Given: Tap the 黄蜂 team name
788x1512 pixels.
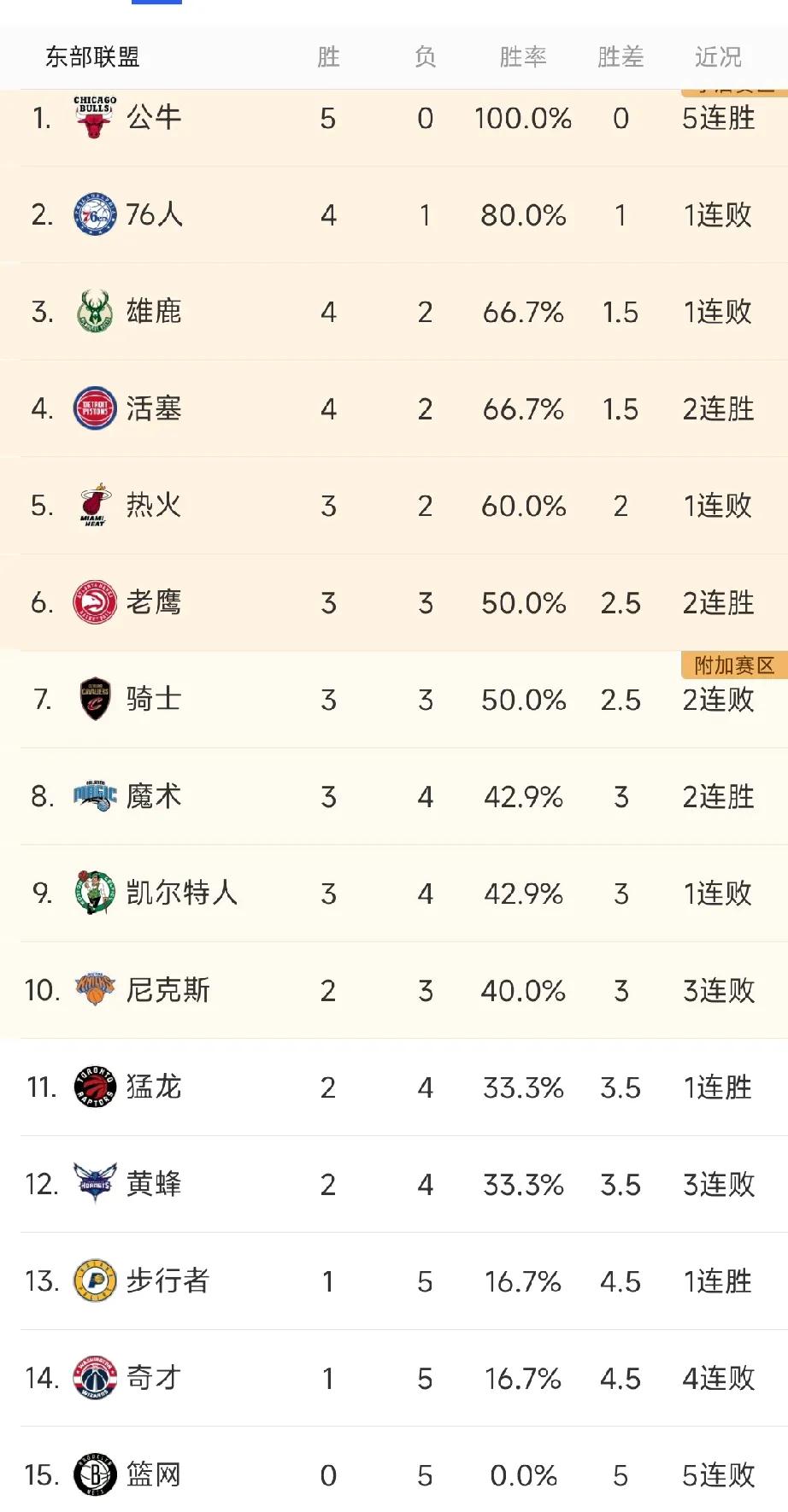Looking at the screenshot, I should click(x=154, y=1184).
